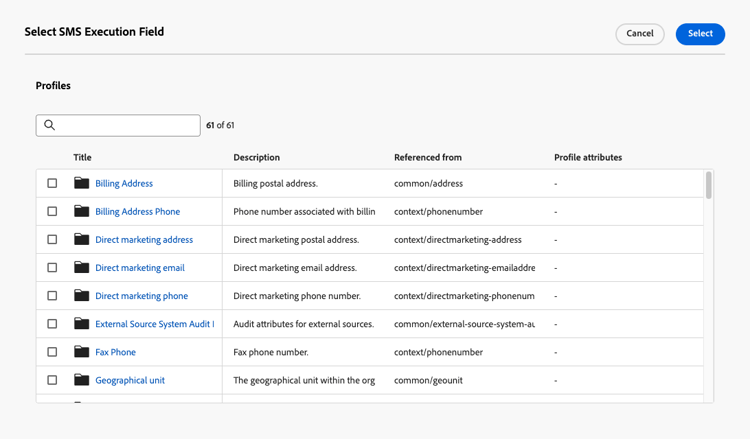The height and width of the screenshot is (439, 750).
Task: Click the External Source System Audit folder icon
Action: coord(81,324)
